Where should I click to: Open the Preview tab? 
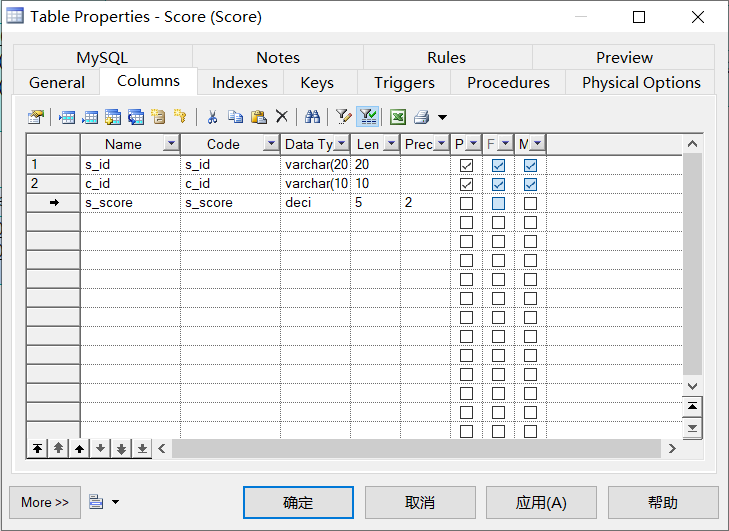[x=624, y=58]
